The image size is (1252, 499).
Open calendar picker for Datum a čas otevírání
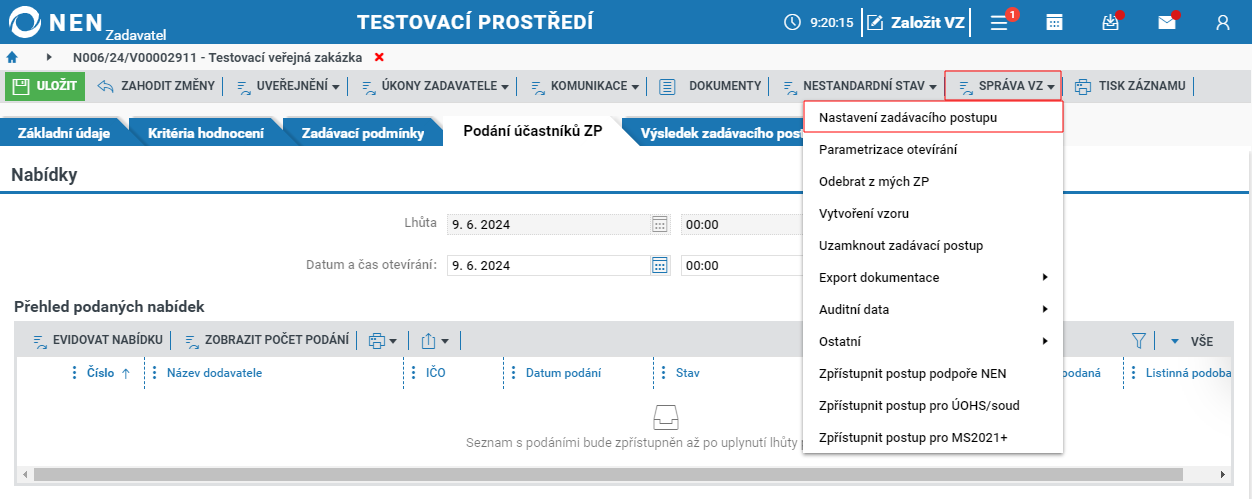(659, 265)
